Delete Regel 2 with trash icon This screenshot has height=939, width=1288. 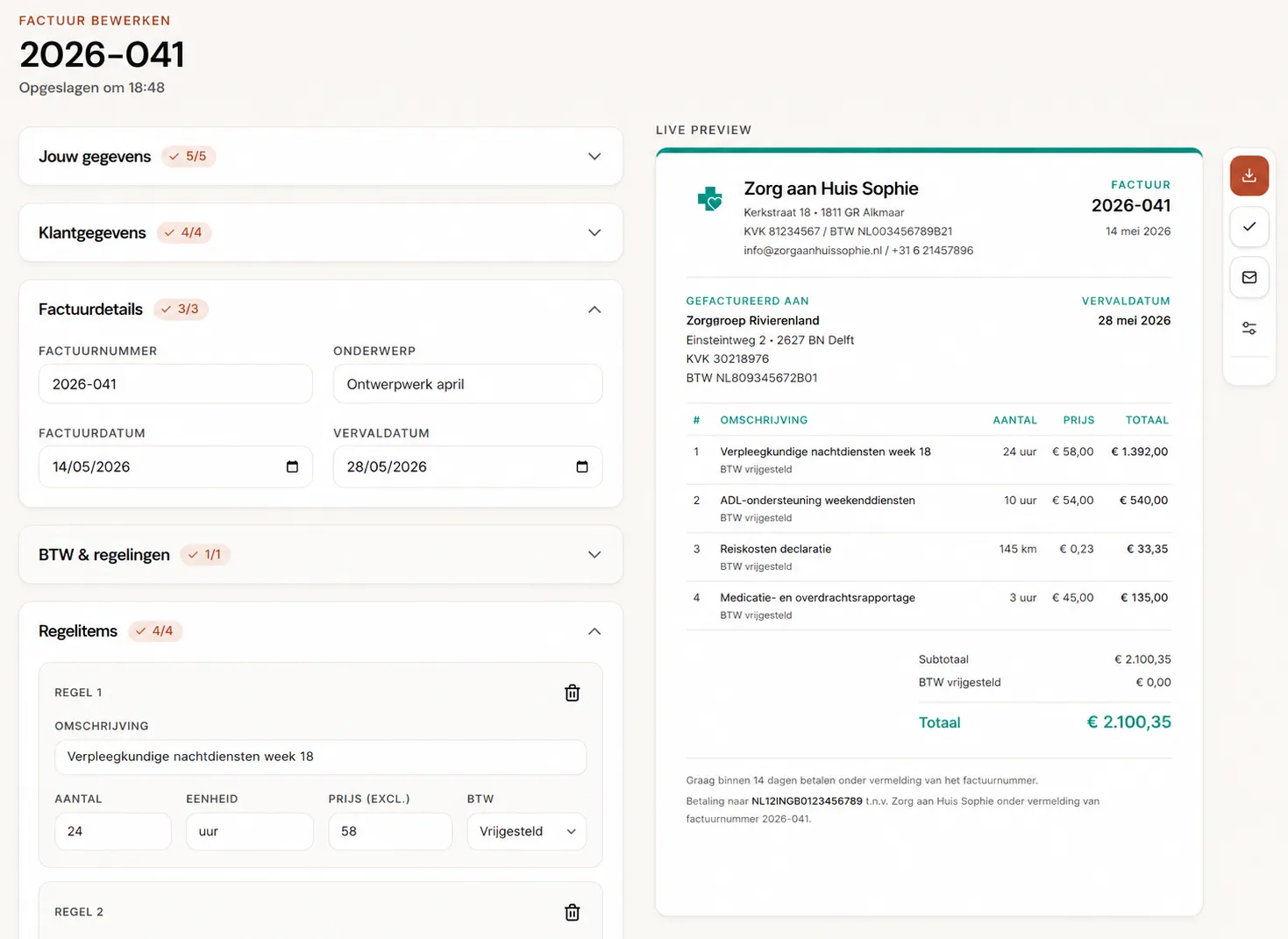572,912
